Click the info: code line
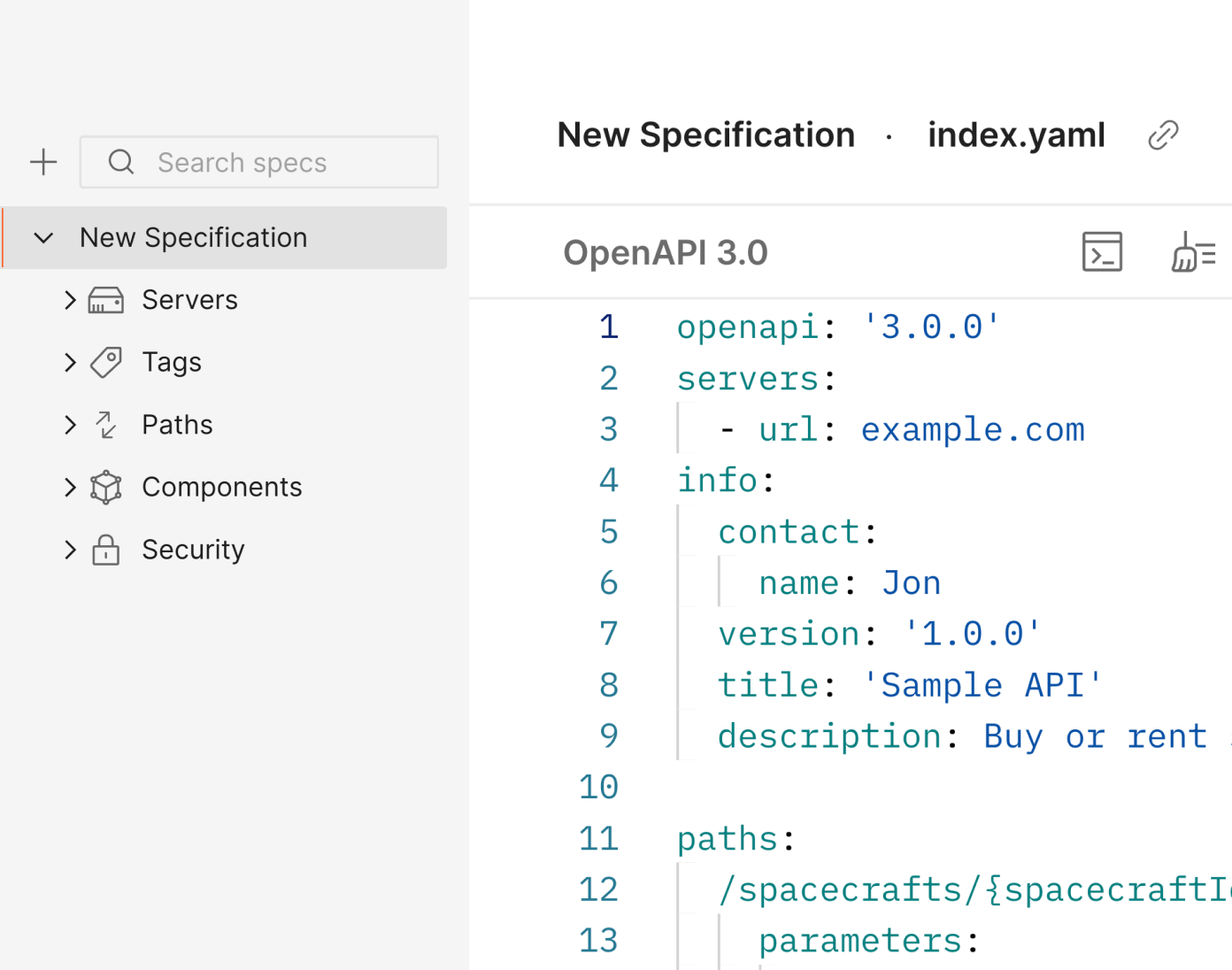Viewport: 1232px width, 970px height. (x=726, y=481)
